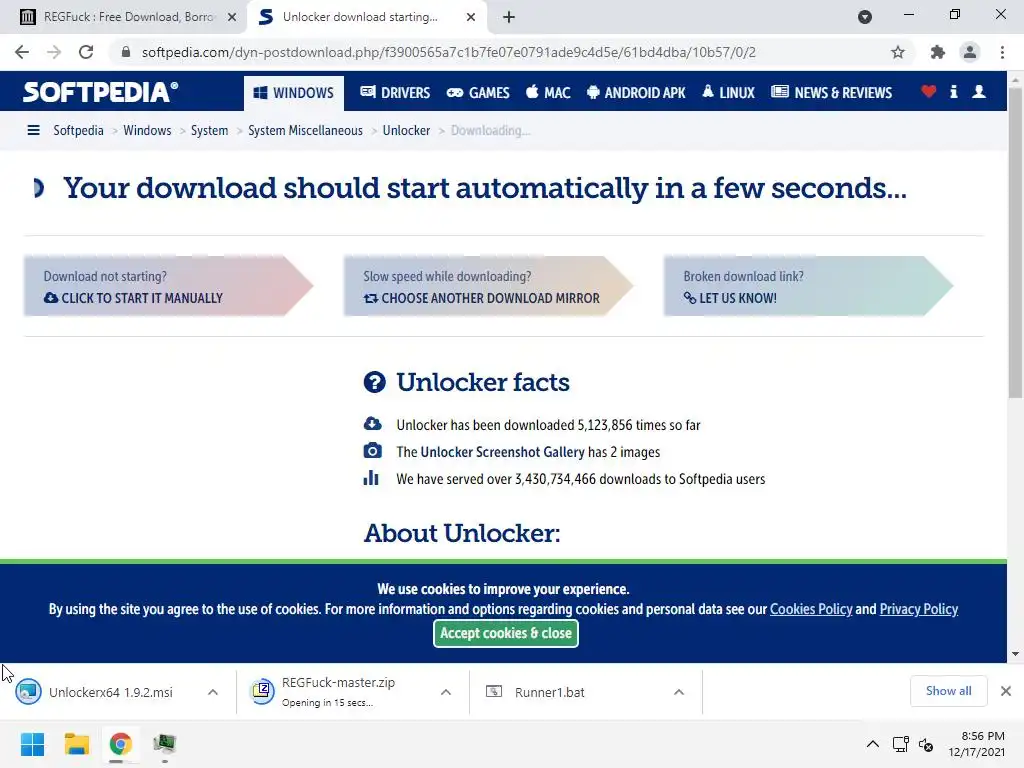1024x768 pixels.
Task: Expand options for REGFuck-master.zip
Action: tap(446, 692)
